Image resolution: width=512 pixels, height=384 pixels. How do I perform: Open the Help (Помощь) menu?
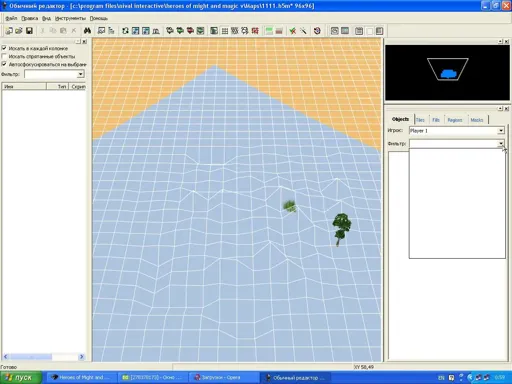coord(99,18)
